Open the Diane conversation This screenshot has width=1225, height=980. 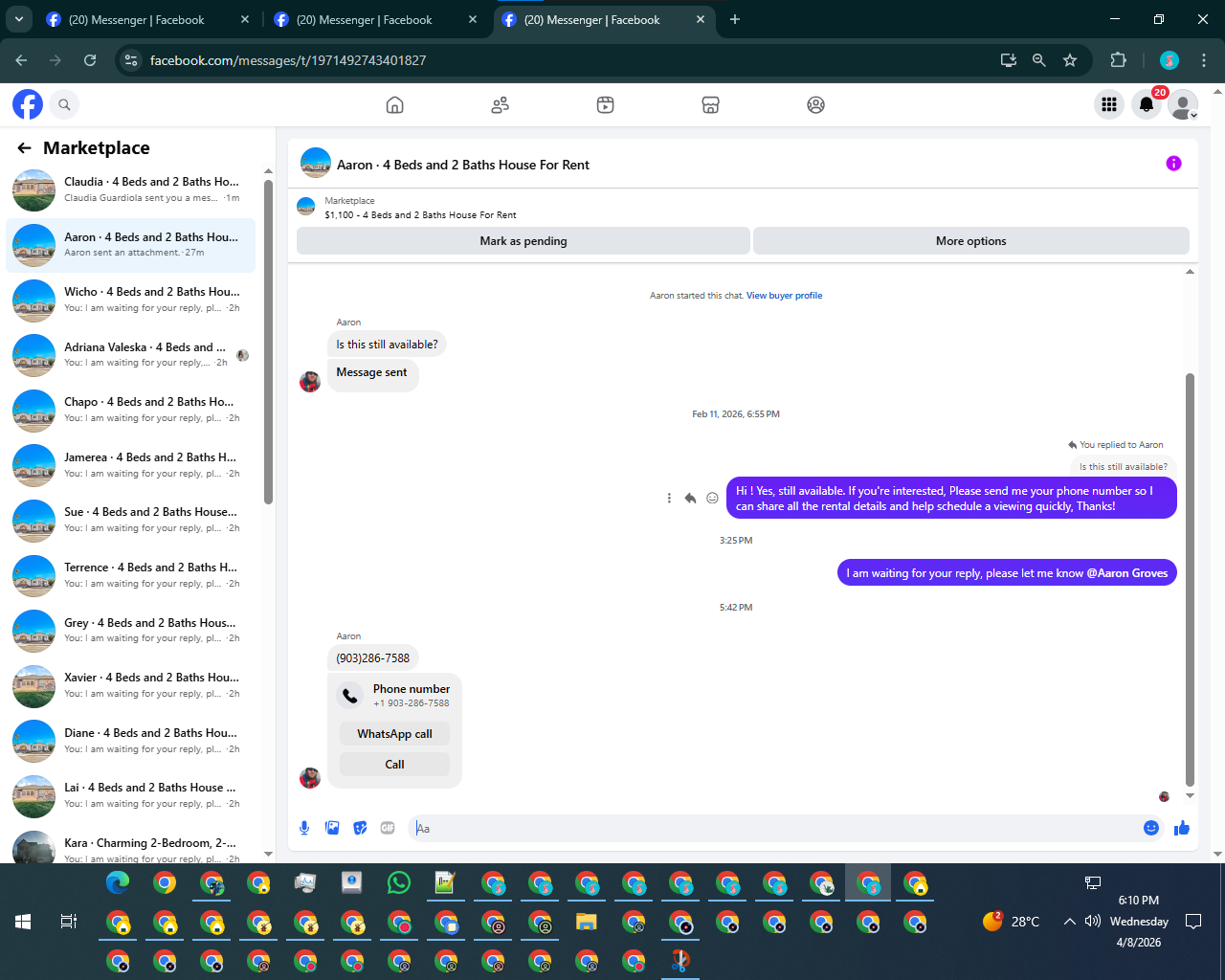tap(131, 741)
